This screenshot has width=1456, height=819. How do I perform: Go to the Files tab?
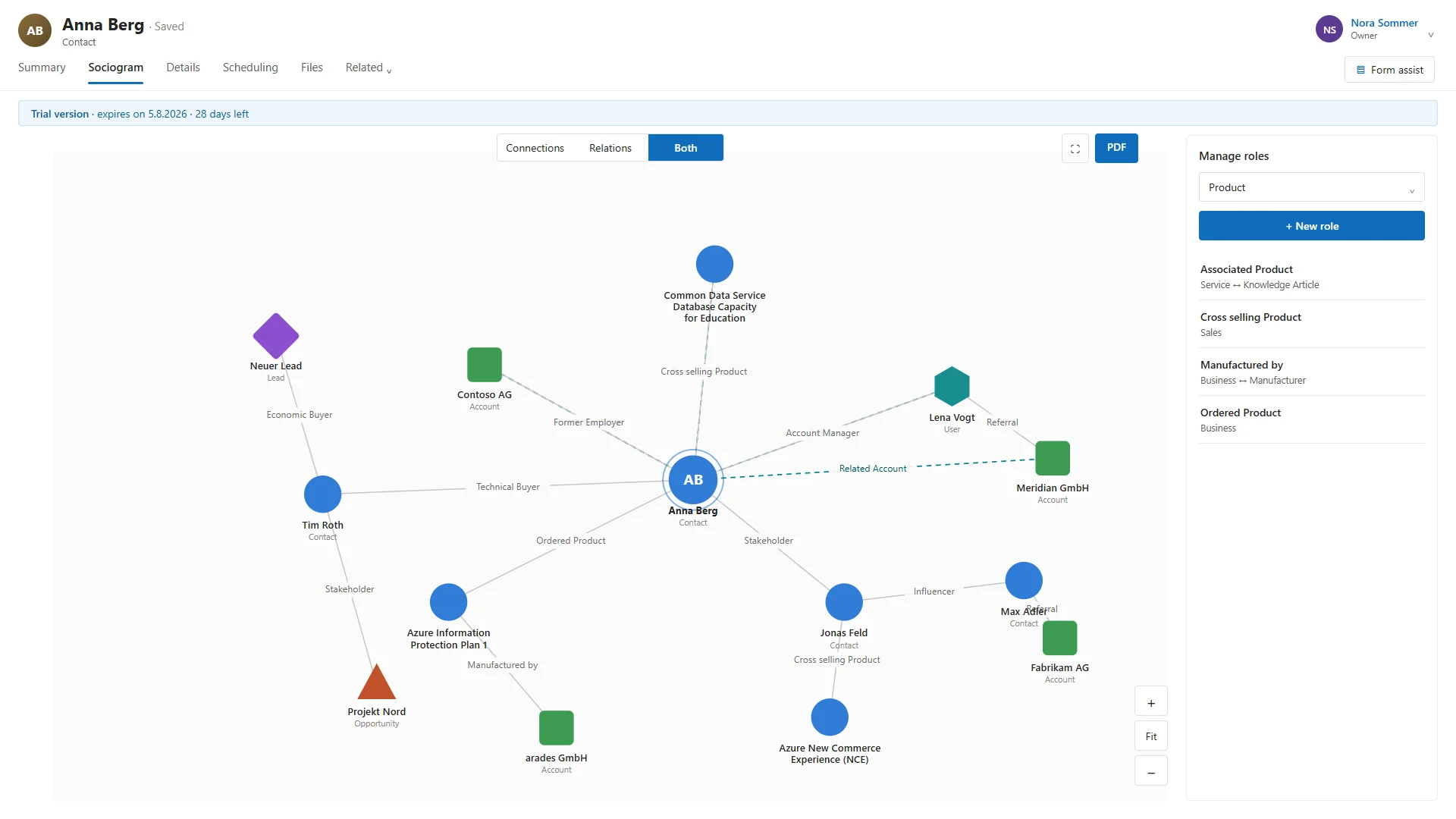coord(312,67)
